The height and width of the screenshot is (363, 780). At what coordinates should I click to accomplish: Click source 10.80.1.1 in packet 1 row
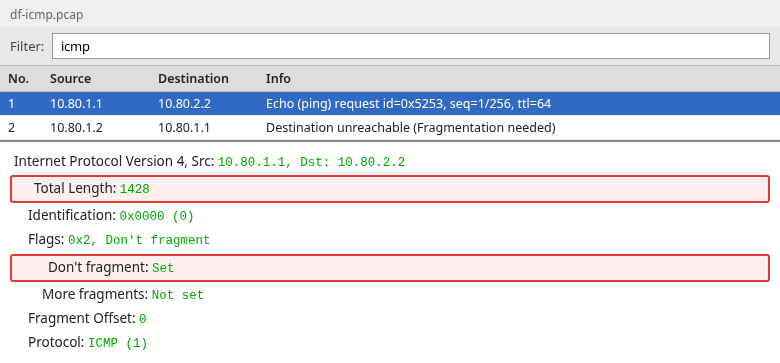[x=76, y=104]
